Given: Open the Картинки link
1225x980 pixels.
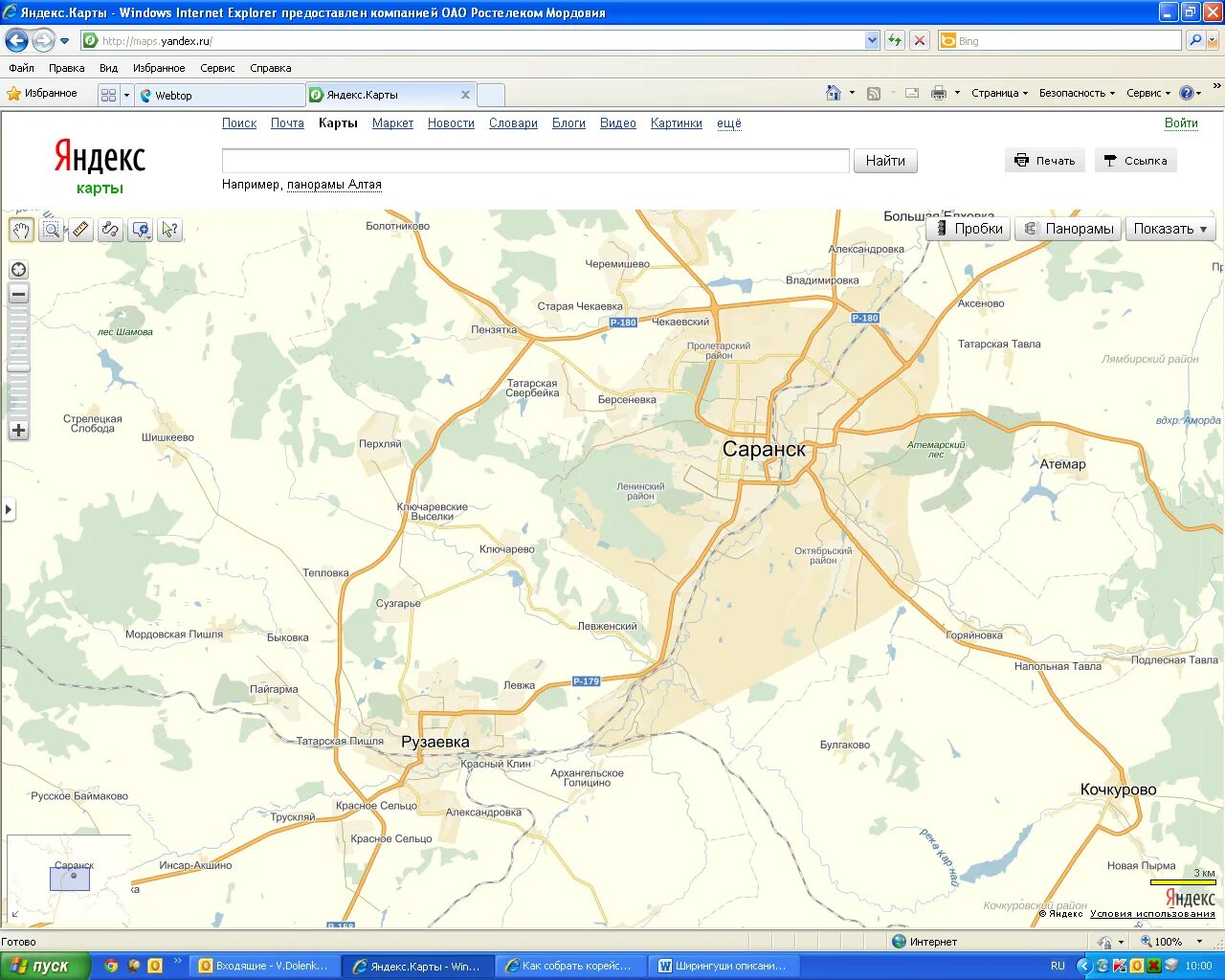Looking at the screenshot, I should [677, 123].
